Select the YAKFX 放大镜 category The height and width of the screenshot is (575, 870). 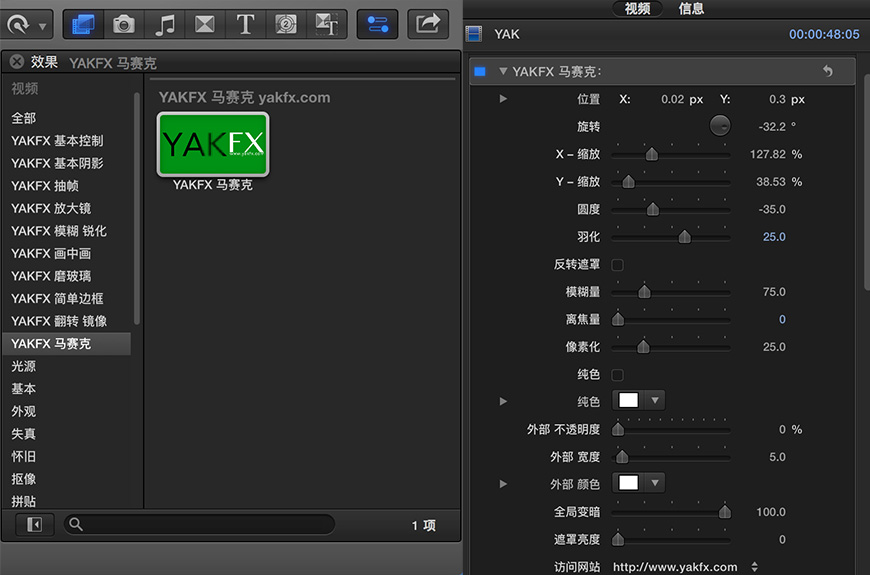[51, 208]
